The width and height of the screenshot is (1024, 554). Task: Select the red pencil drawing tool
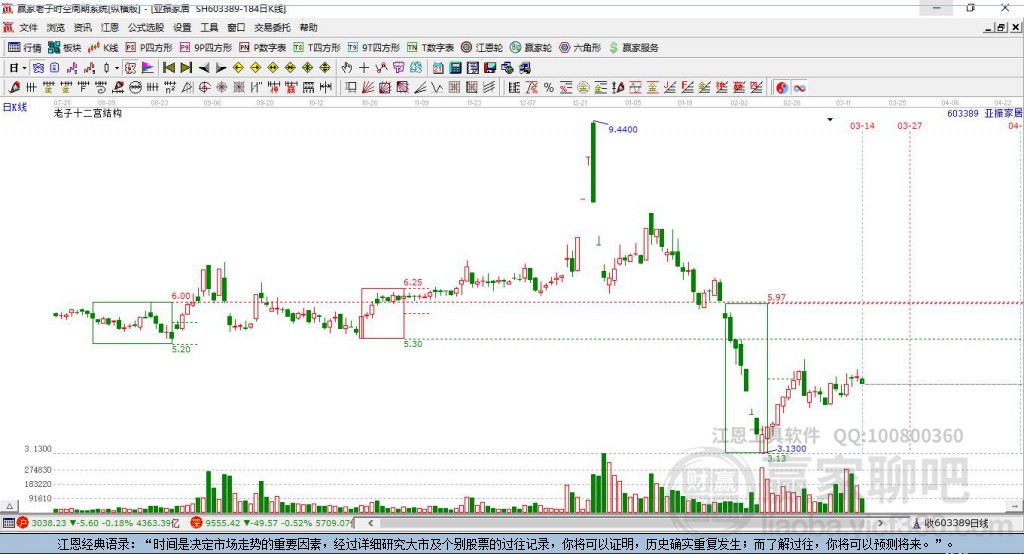[14, 88]
